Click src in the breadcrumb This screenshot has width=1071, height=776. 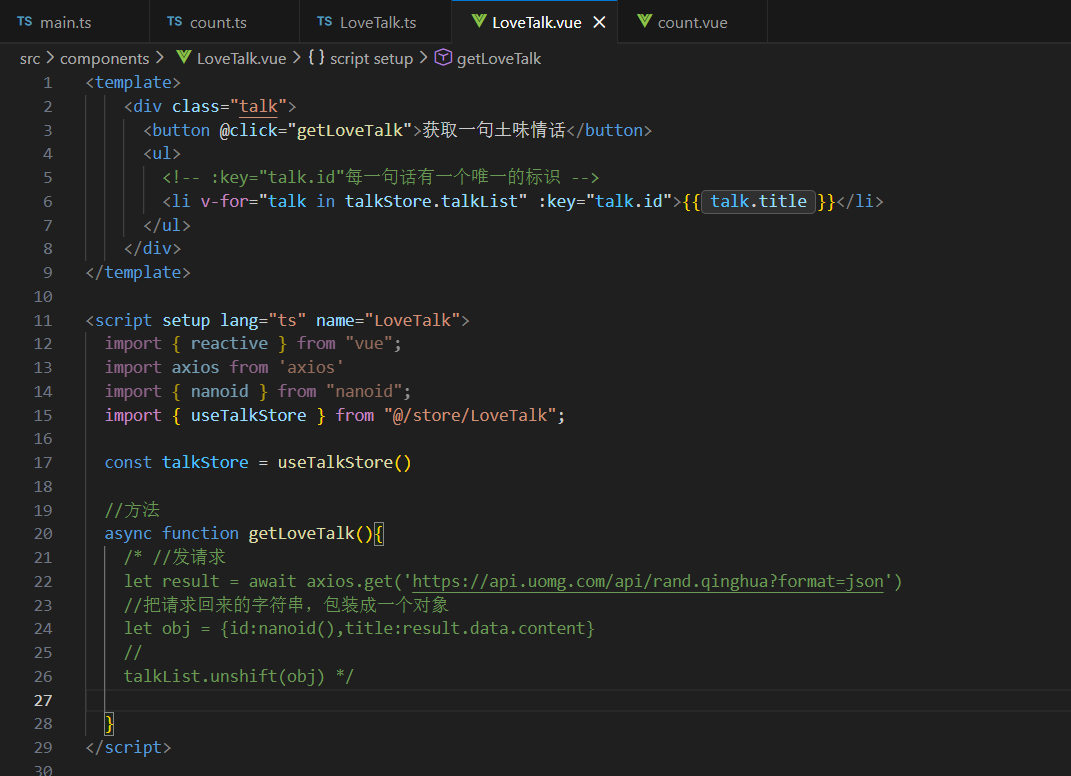(x=30, y=59)
